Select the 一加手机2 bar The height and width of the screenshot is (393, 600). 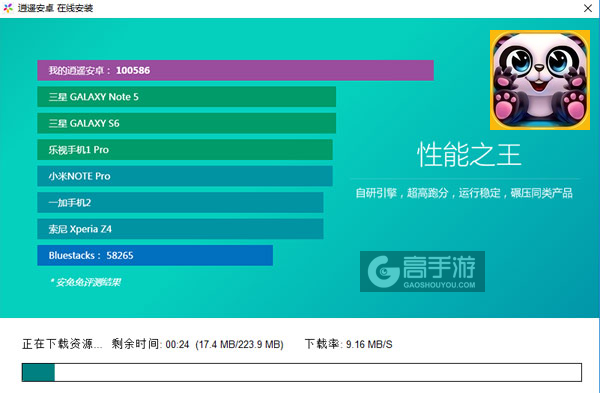pyautogui.click(x=180, y=202)
